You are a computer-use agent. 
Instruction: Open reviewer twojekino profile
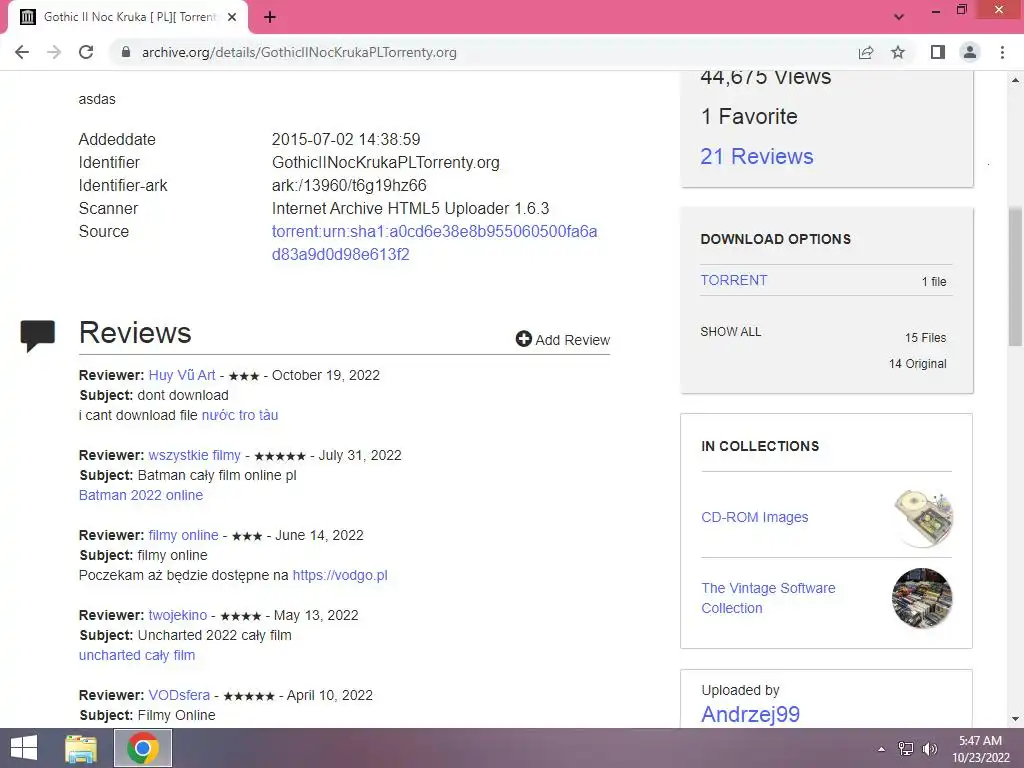click(x=177, y=615)
